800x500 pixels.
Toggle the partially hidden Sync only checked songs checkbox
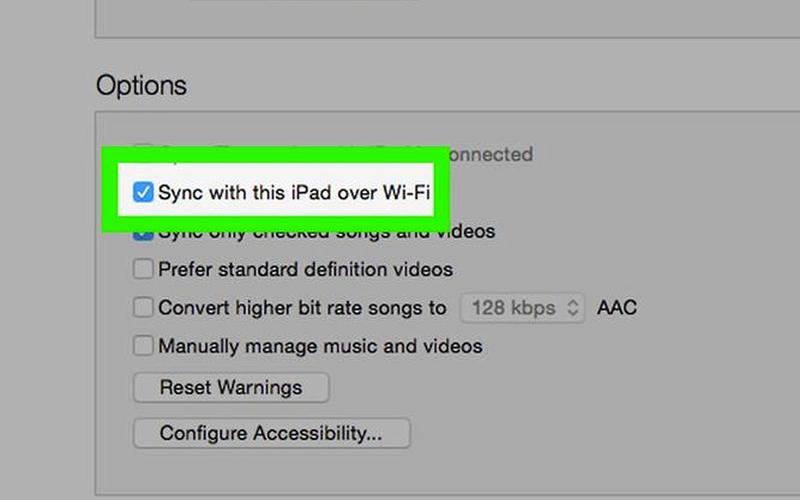(x=143, y=236)
